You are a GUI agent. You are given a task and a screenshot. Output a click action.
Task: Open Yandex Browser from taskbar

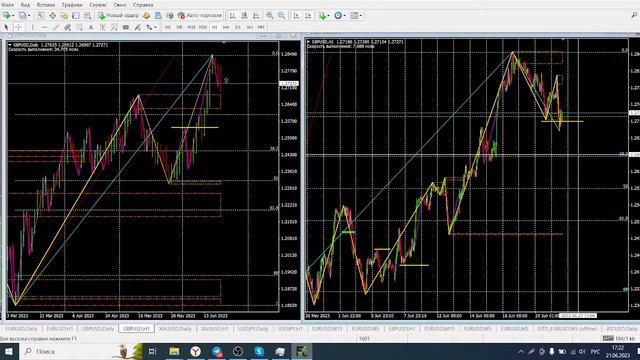(196, 351)
